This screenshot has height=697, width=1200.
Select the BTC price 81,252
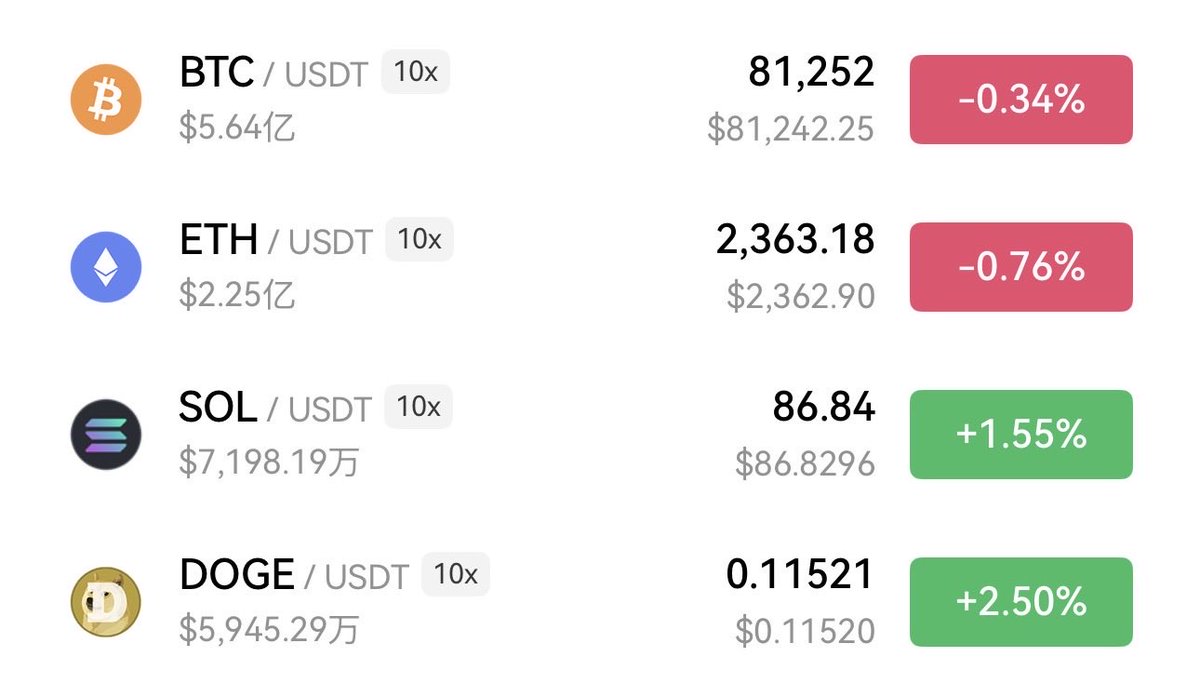(811, 72)
